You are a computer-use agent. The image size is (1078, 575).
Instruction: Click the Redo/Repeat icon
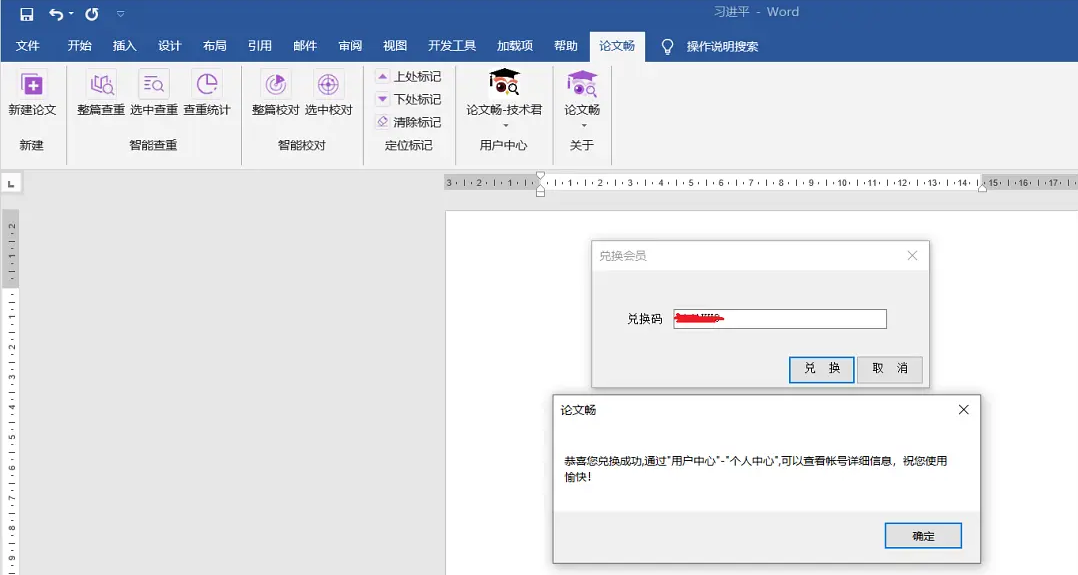click(91, 14)
